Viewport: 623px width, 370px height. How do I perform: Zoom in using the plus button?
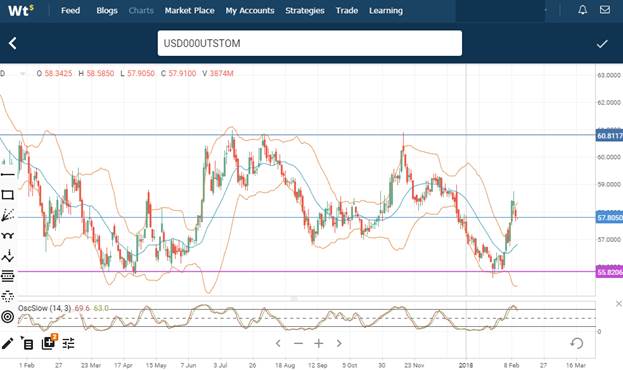[319, 343]
